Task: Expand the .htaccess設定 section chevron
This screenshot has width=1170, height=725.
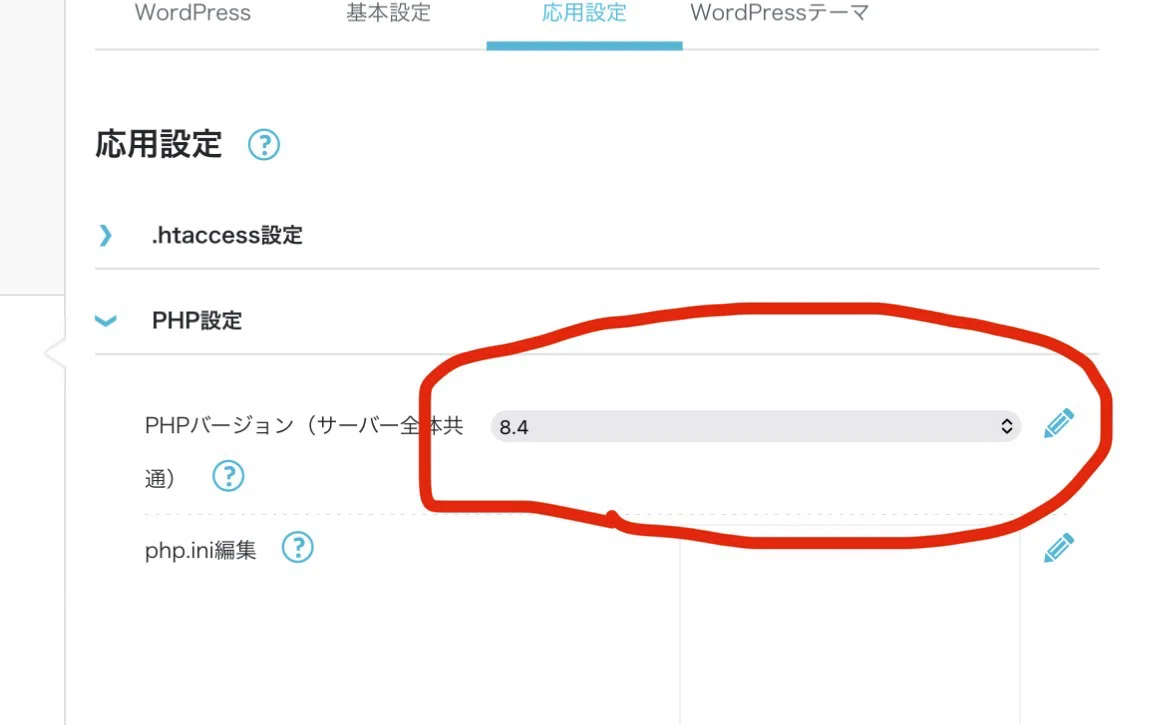Action: coord(105,235)
